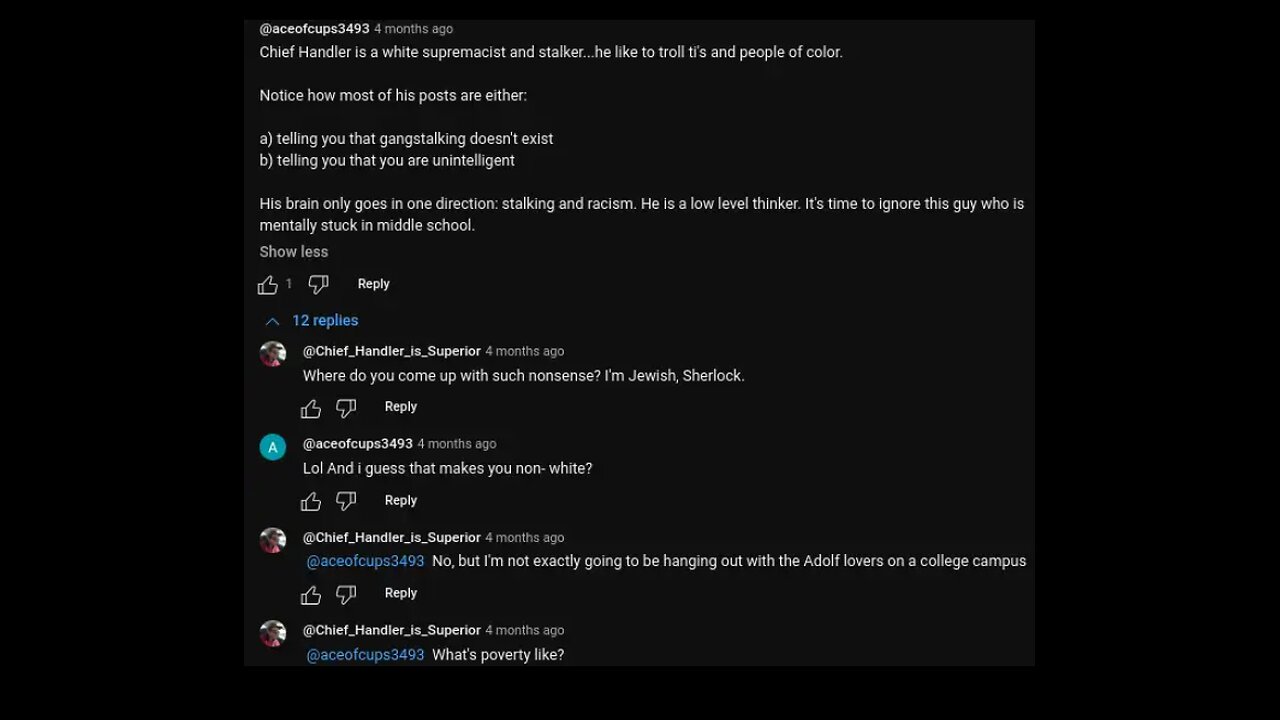1280x720 pixels.
Task: Reply to the "college campus" comment
Action: [400, 593]
